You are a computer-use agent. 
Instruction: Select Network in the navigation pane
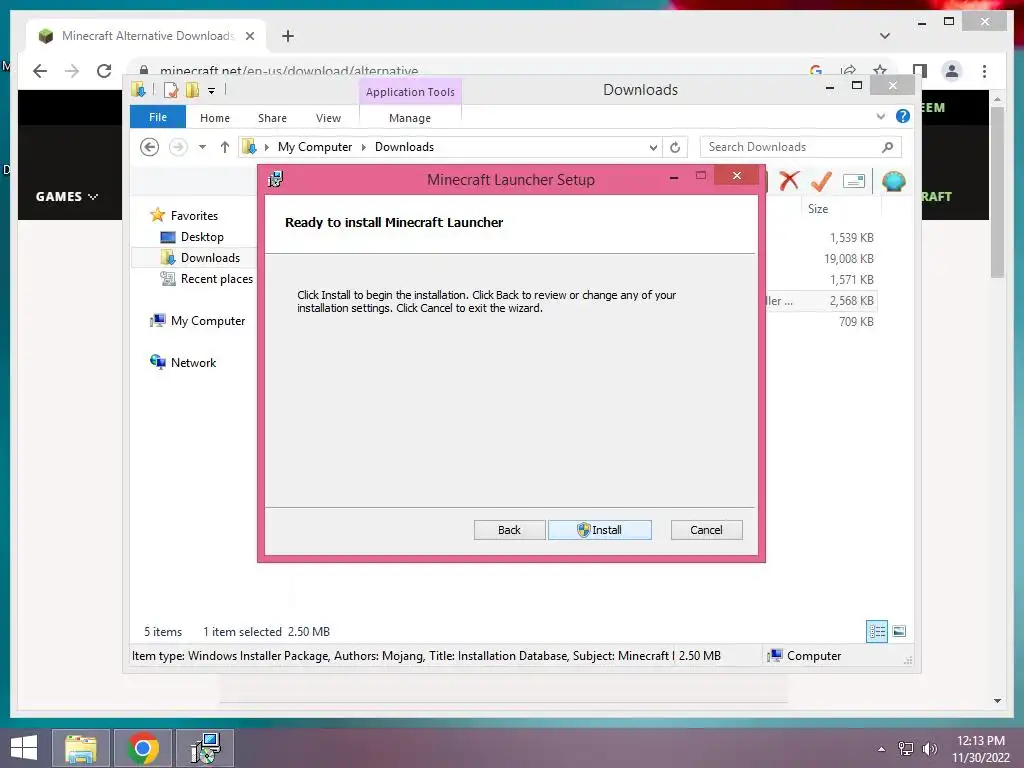click(193, 362)
